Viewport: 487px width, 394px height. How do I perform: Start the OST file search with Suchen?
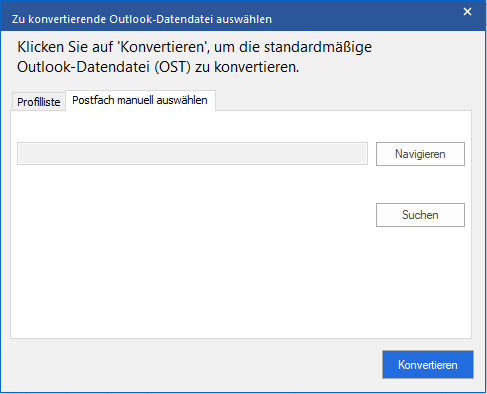[x=420, y=215]
